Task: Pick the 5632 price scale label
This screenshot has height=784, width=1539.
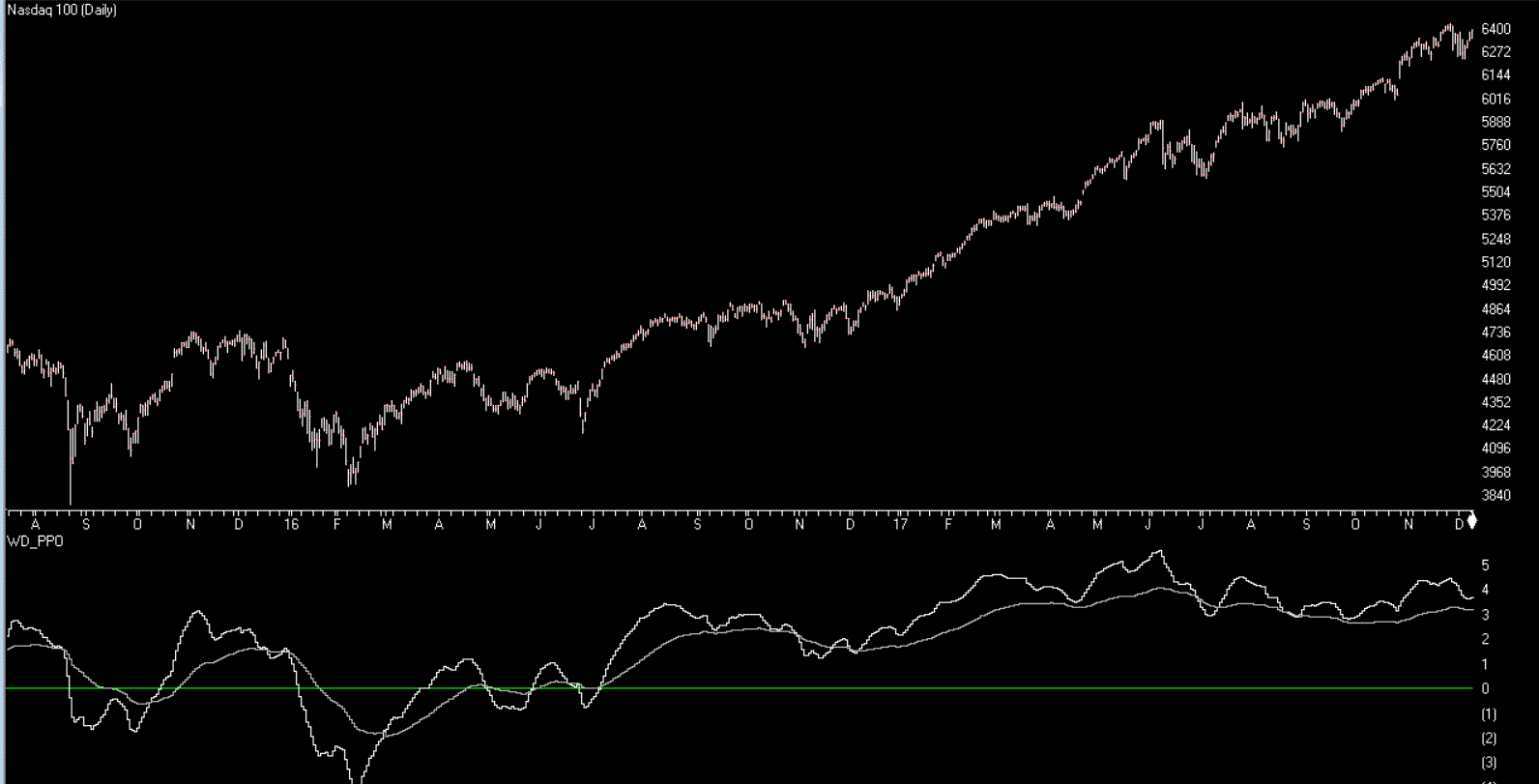Action: tap(1495, 168)
